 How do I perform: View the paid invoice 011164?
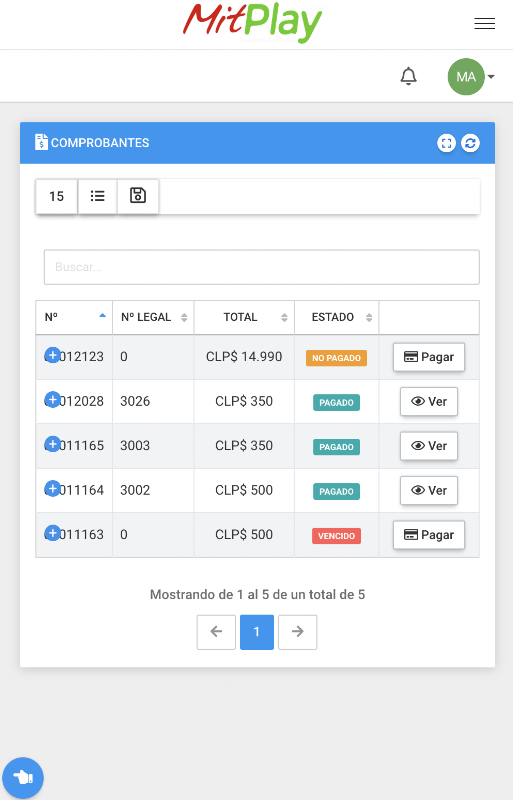[x=429, y=490]
